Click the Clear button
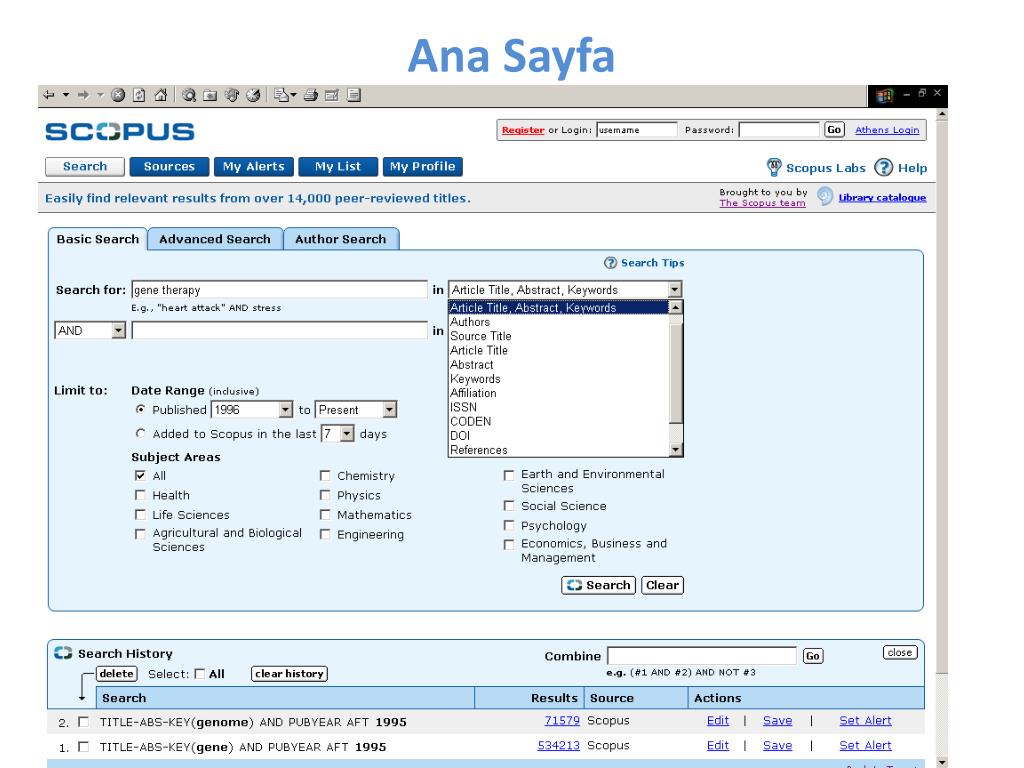Screen dimensions: 1024x768 tap(662, 585)
